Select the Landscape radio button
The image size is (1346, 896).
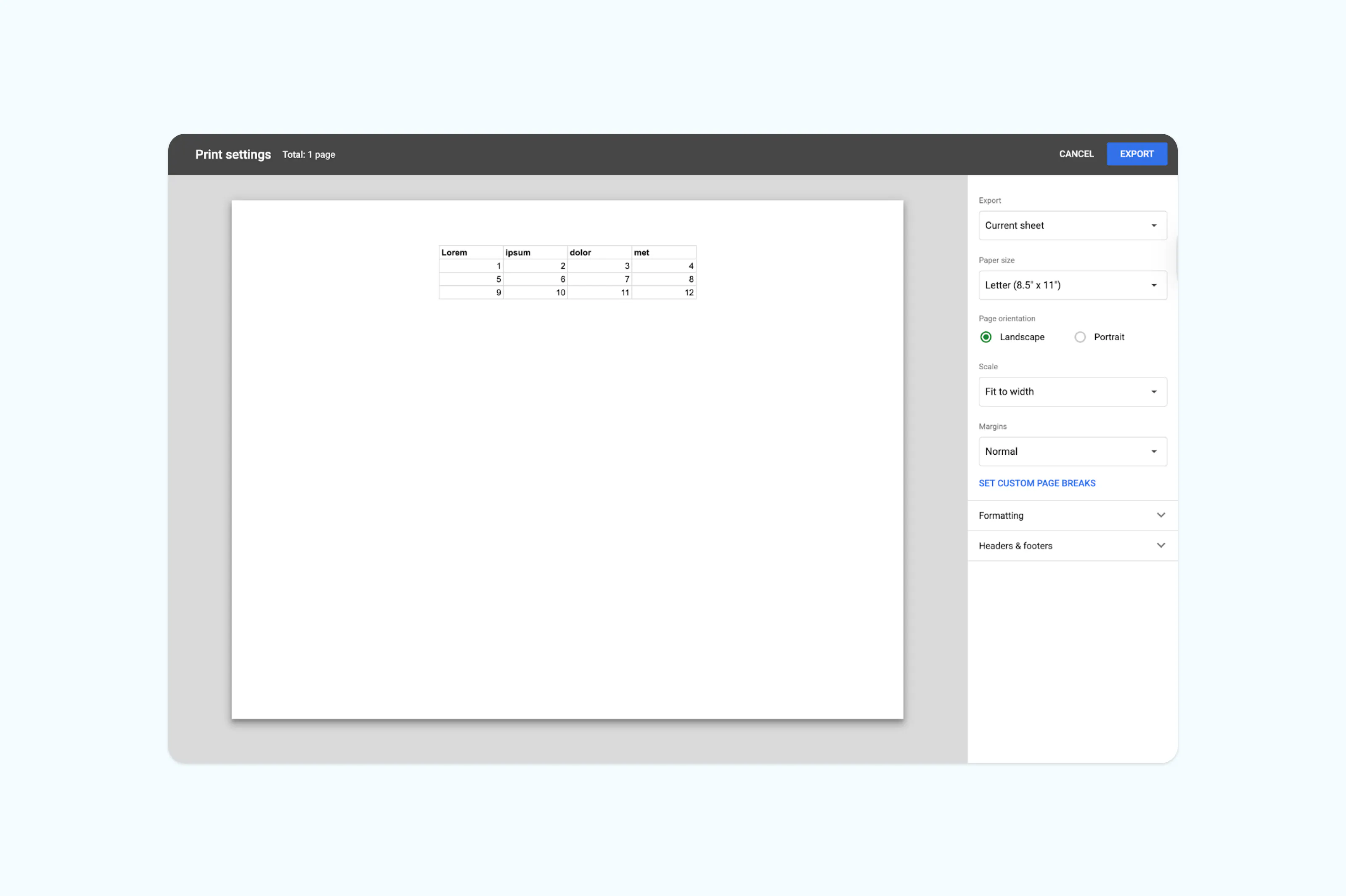point(985,337)
